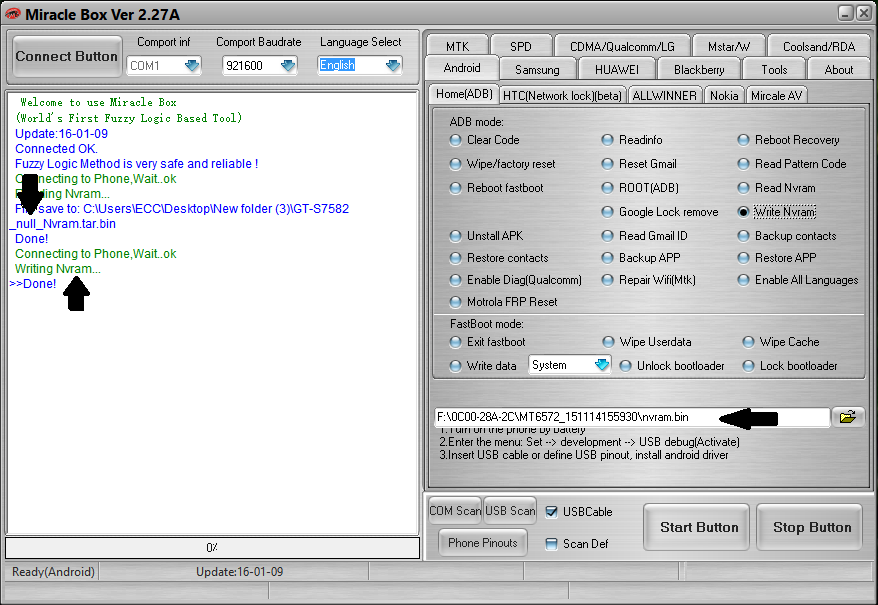This screenshot has width=878, height=605.
Task: Select Repair Wifi(Mtk) option
Action: click(607, 280)
